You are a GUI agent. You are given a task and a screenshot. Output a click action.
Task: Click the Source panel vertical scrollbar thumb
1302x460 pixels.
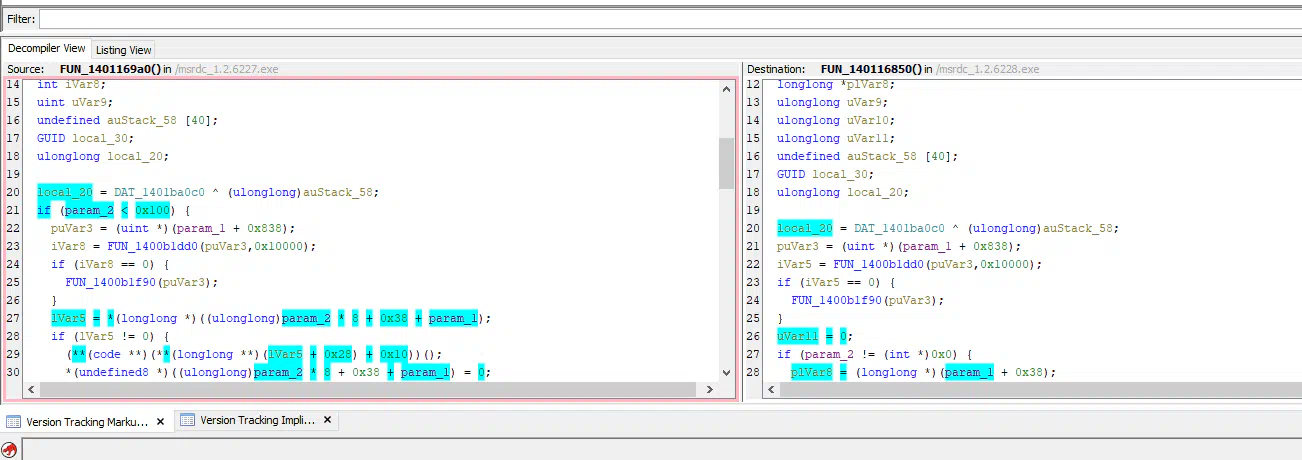(726, 163)
